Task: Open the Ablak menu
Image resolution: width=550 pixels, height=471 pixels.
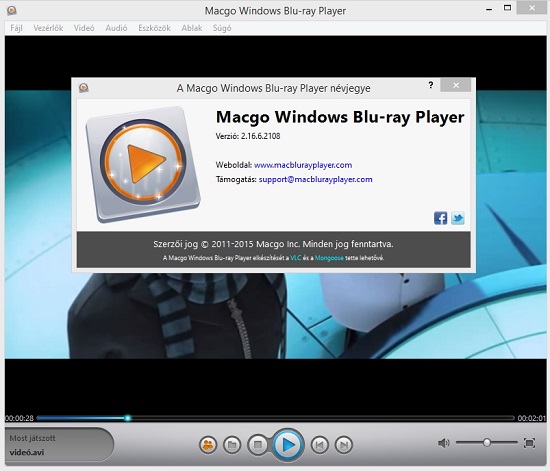Action: (192, 28)
